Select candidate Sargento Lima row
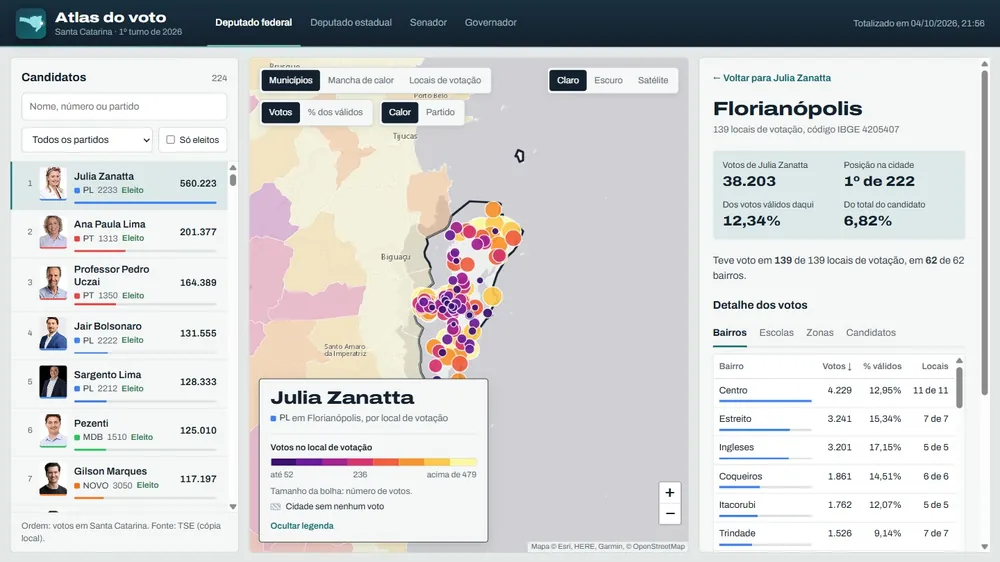 pos(120,383)
